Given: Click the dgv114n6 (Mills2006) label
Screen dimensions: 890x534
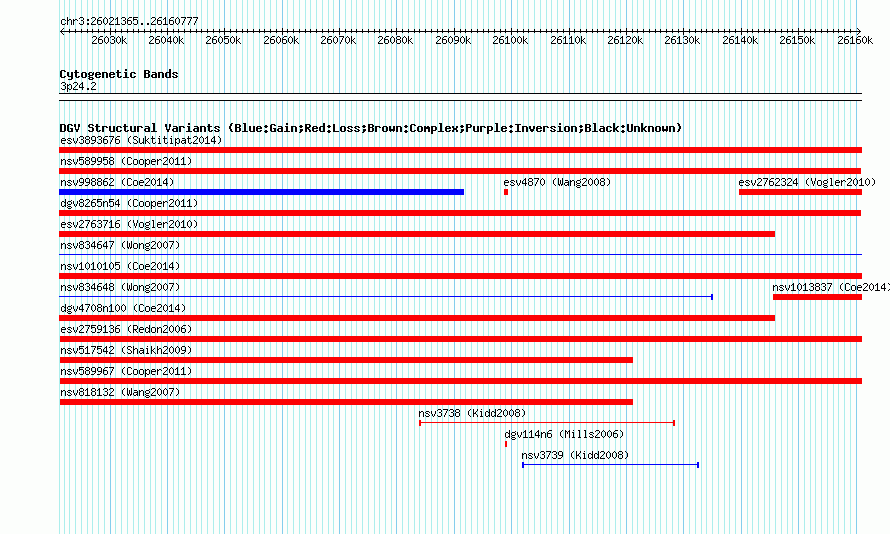Looking at the screenshot, I should 564,434.
